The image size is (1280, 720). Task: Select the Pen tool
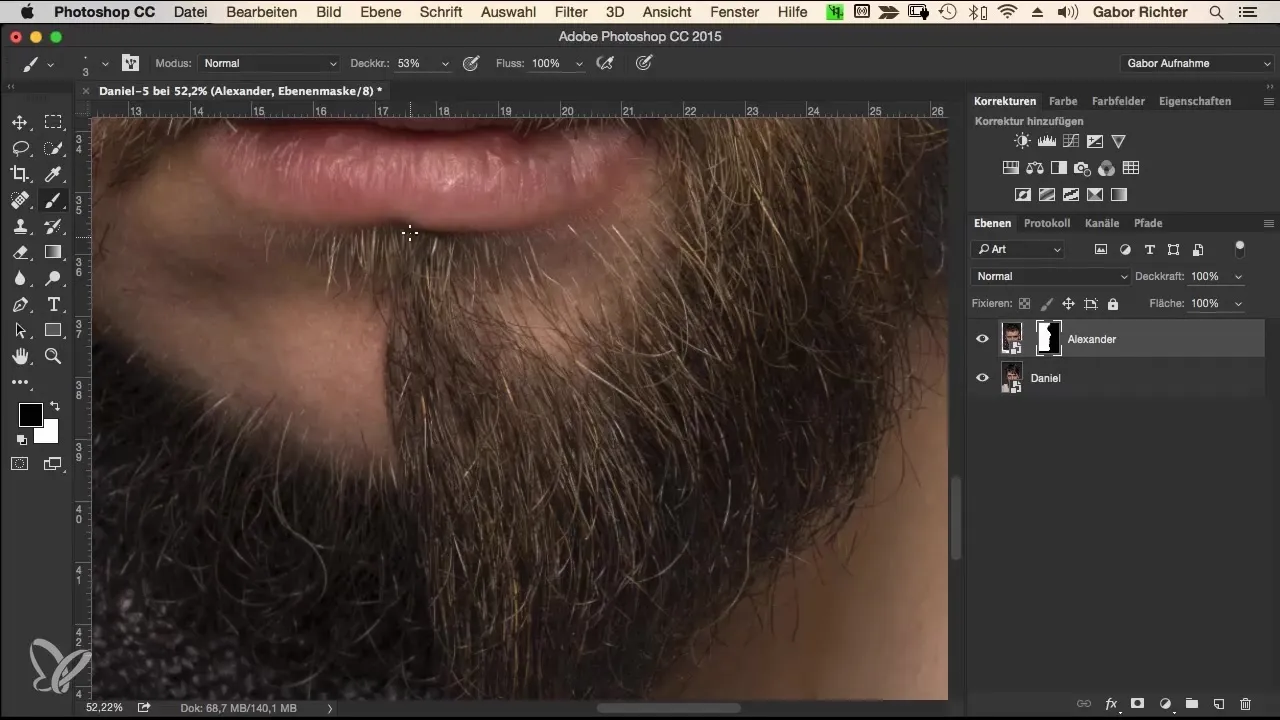click(x=19, y=304)
